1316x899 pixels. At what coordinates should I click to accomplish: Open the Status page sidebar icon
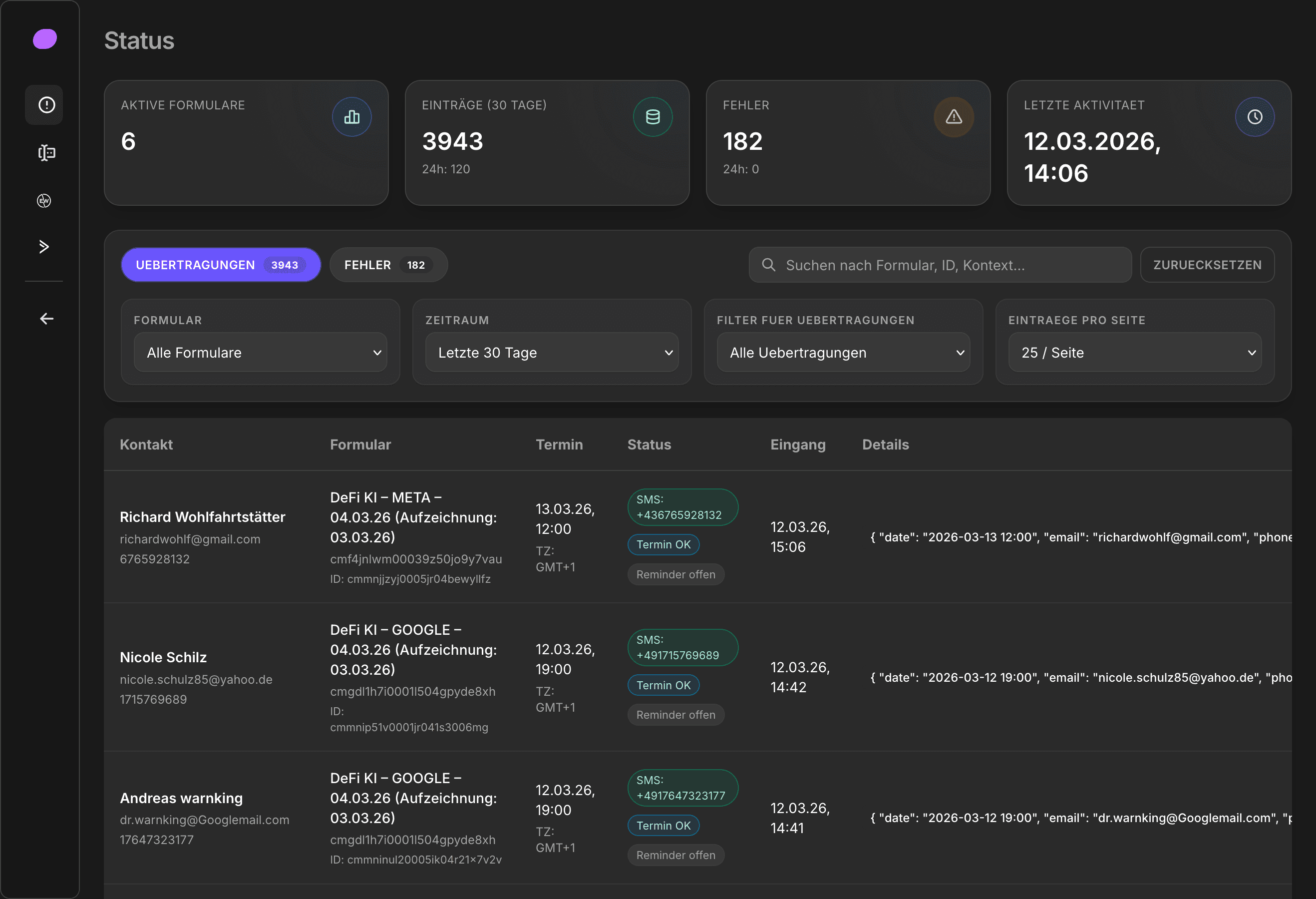(44, 105)
